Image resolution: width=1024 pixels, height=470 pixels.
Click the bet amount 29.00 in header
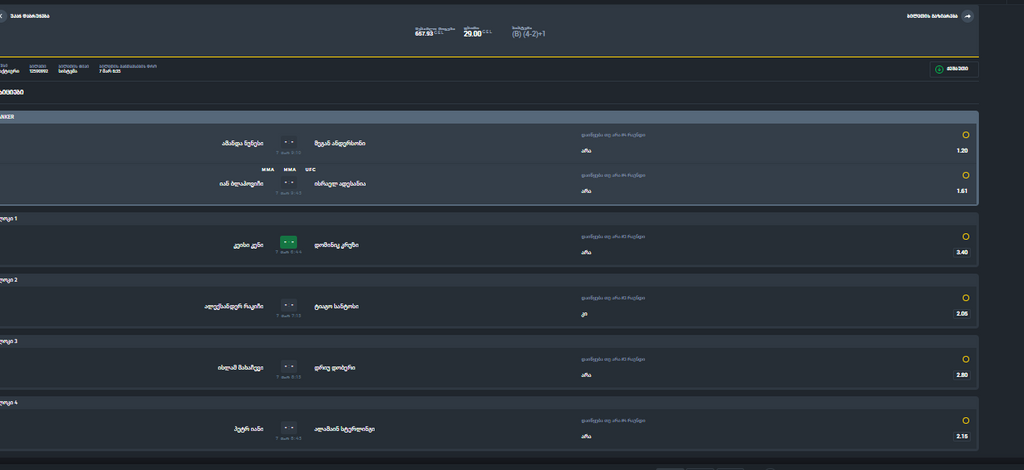point(472,34)
